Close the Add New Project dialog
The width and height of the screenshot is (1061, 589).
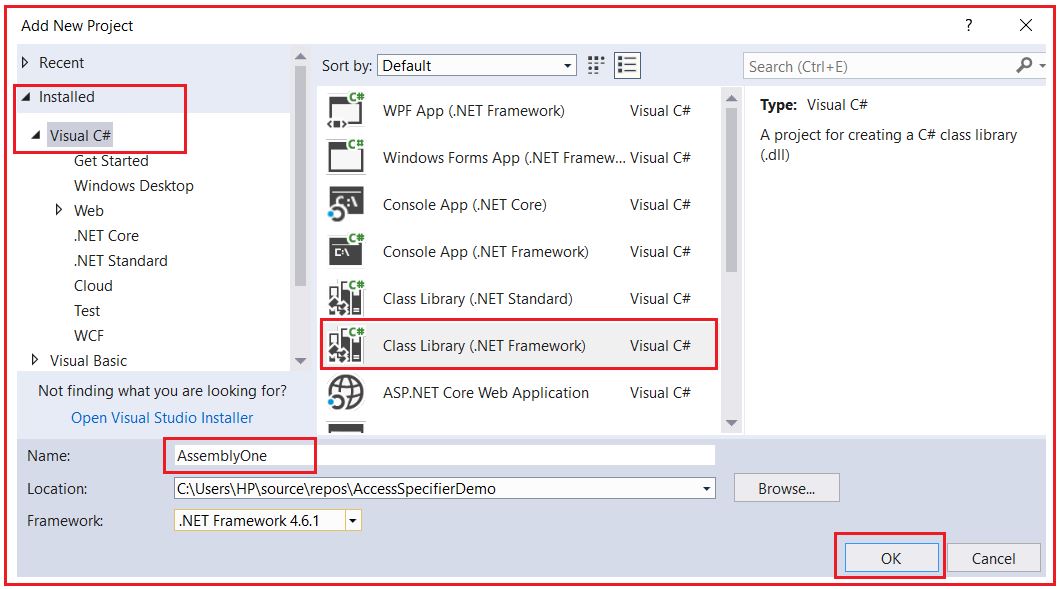(x=1026, y=25)
